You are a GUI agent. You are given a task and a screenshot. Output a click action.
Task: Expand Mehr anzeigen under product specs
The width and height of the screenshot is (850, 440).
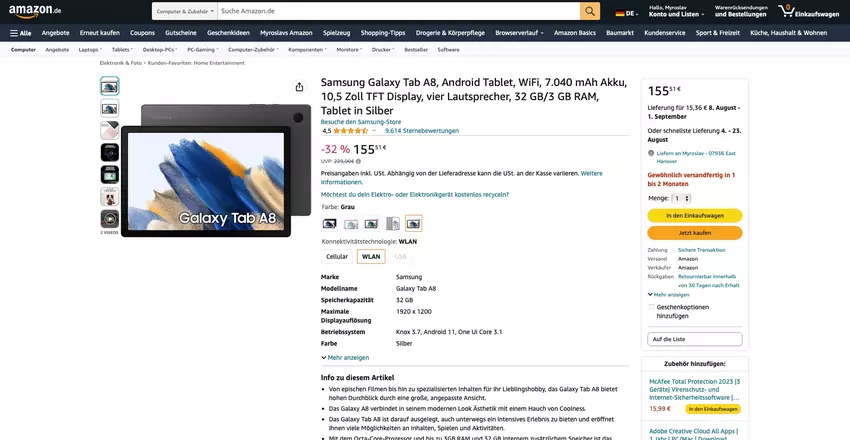[x=345, y=358]
